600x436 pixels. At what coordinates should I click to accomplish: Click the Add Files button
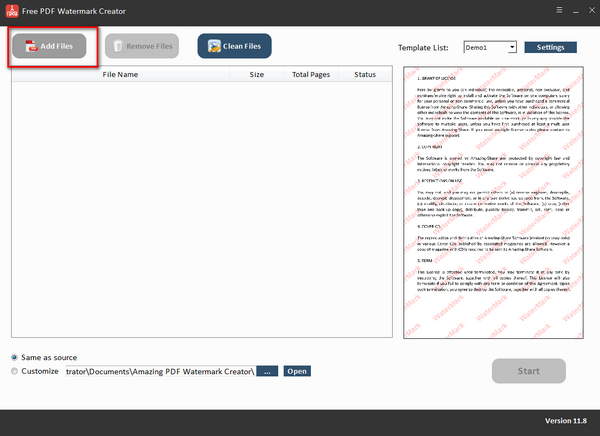coord(49,46)
